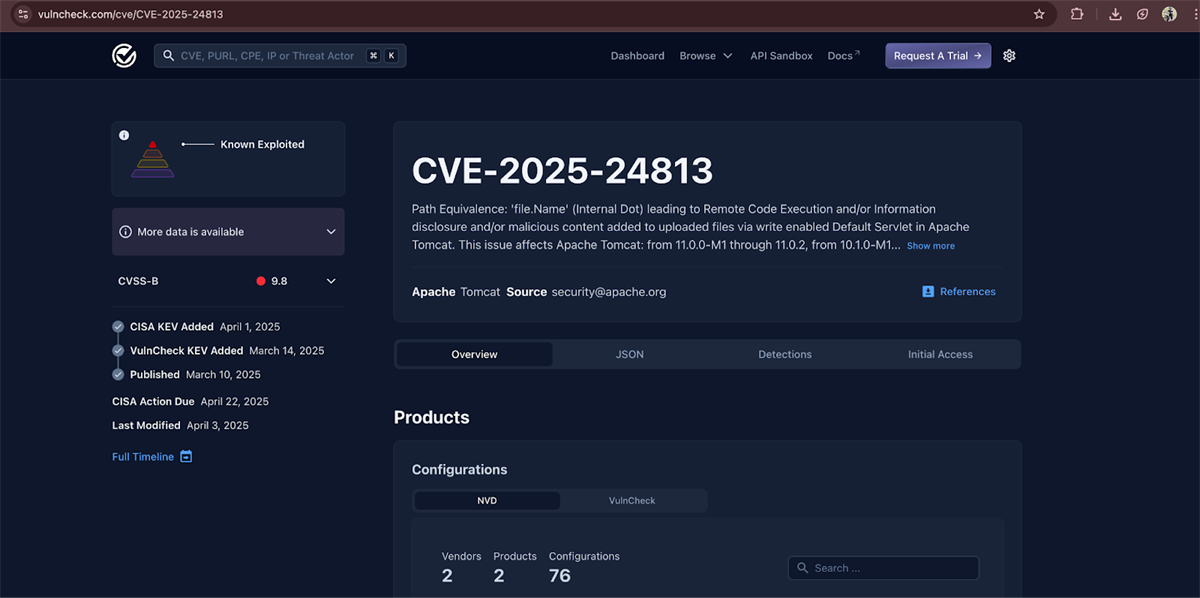Click the search magnifier icon in top bar
Viewport: 1200px width, 598px height.
168,56
